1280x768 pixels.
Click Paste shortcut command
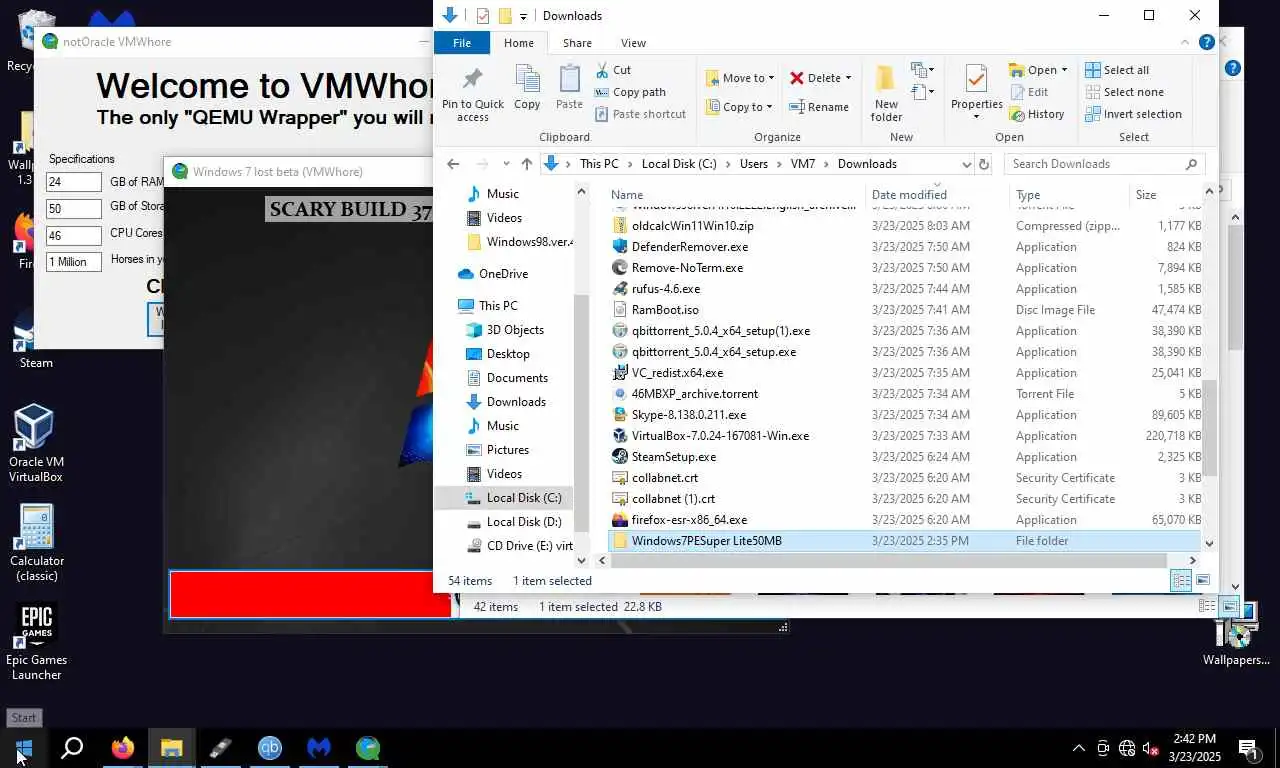point(640,114)
